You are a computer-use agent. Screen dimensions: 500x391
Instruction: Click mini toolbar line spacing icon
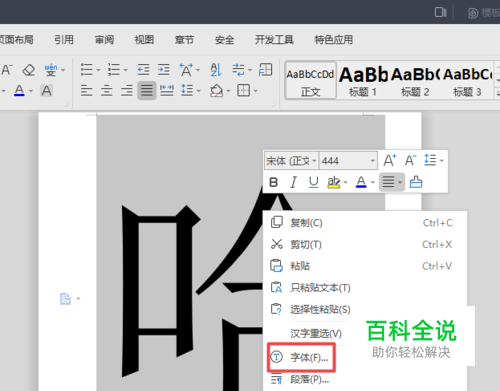coord(430,160)
